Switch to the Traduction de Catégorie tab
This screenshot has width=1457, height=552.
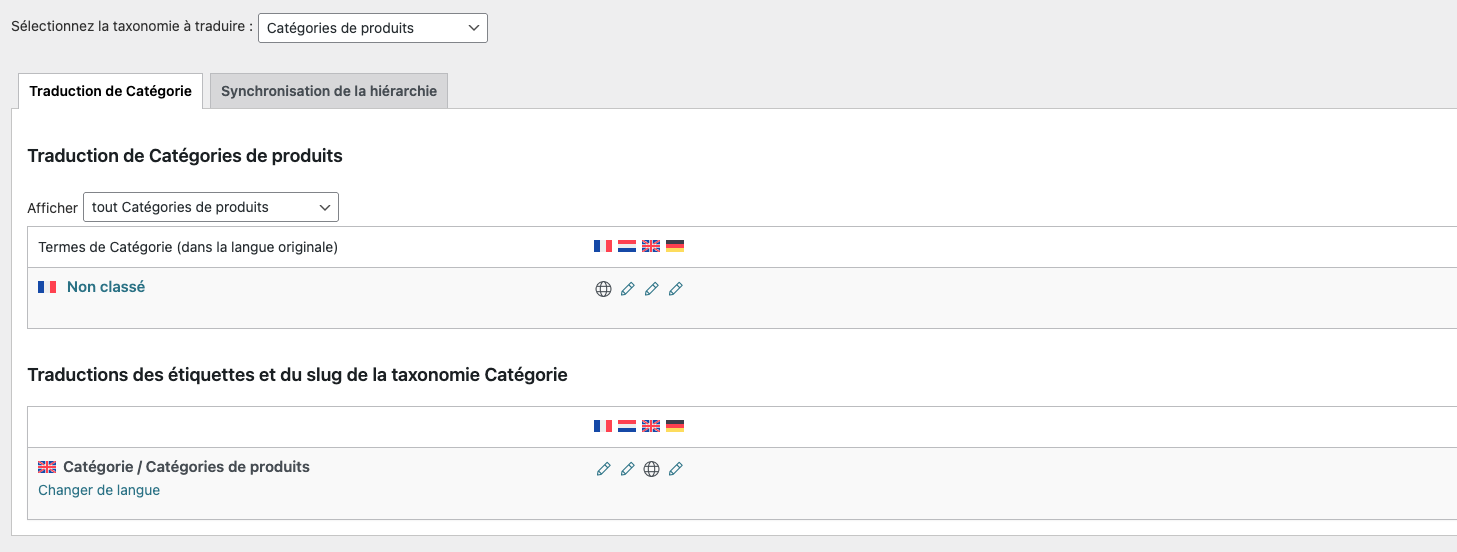[x=110, y=91]
